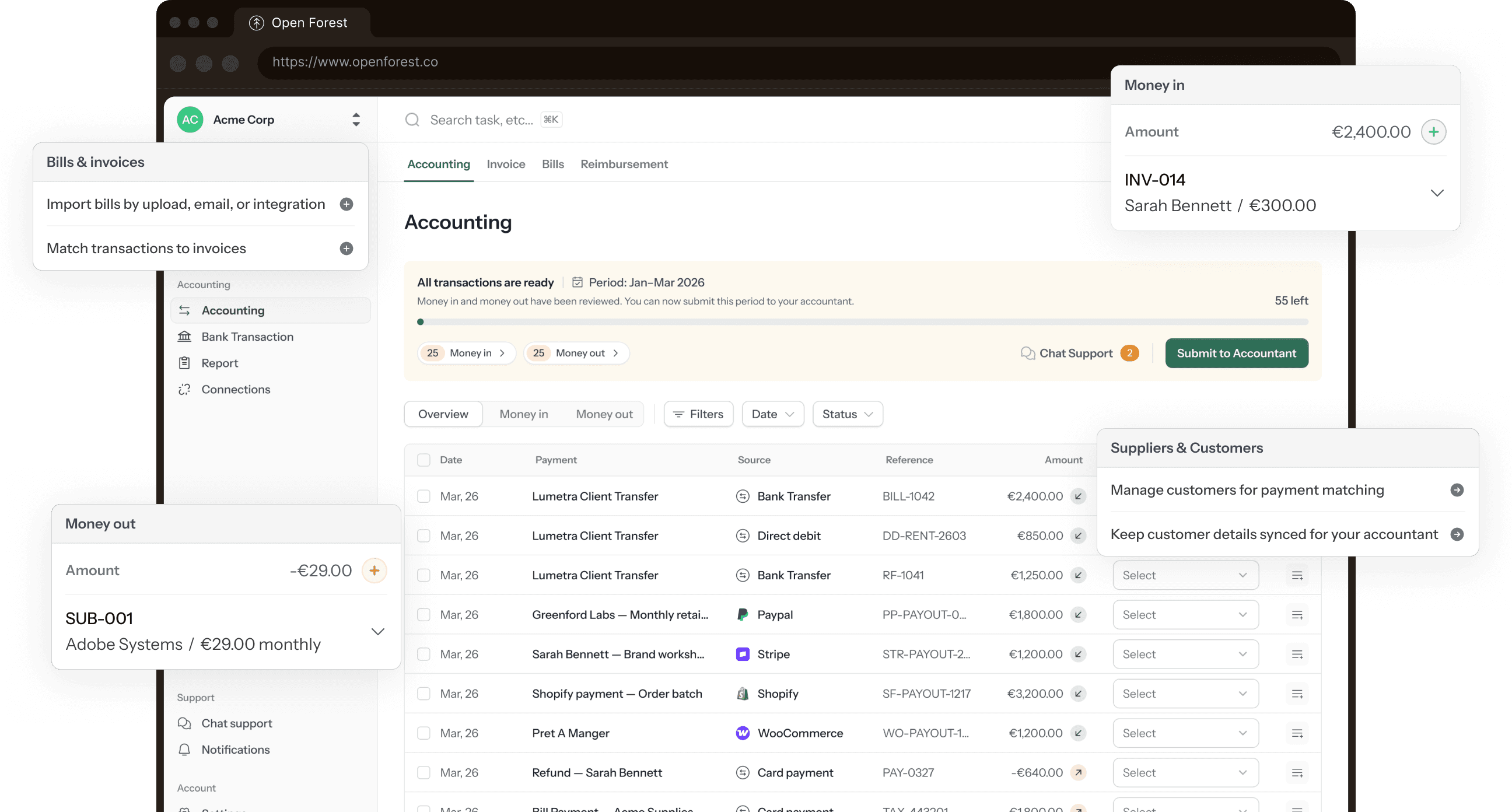1512x812 pixels.
Task: Switch to the Bills tab
Action: (552, 164)
